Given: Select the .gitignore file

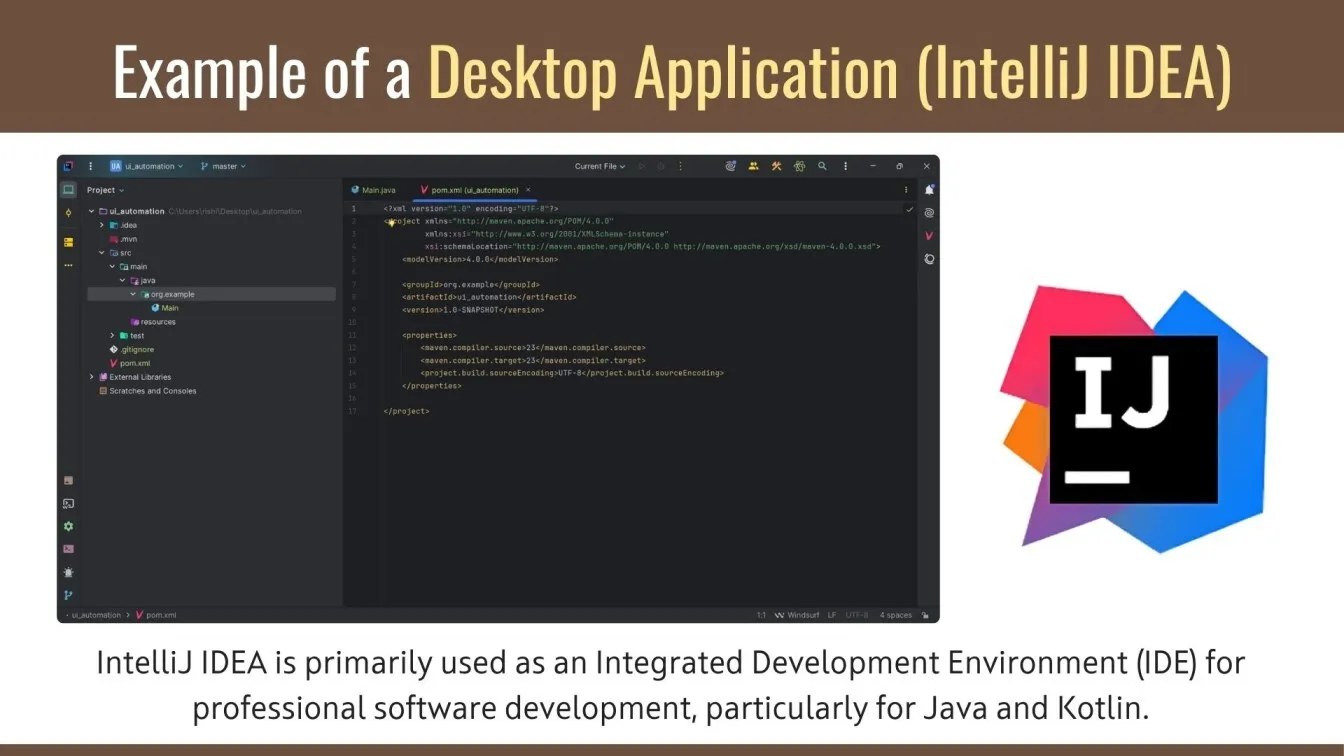Looking at the screenshot, I should [132, 350].
